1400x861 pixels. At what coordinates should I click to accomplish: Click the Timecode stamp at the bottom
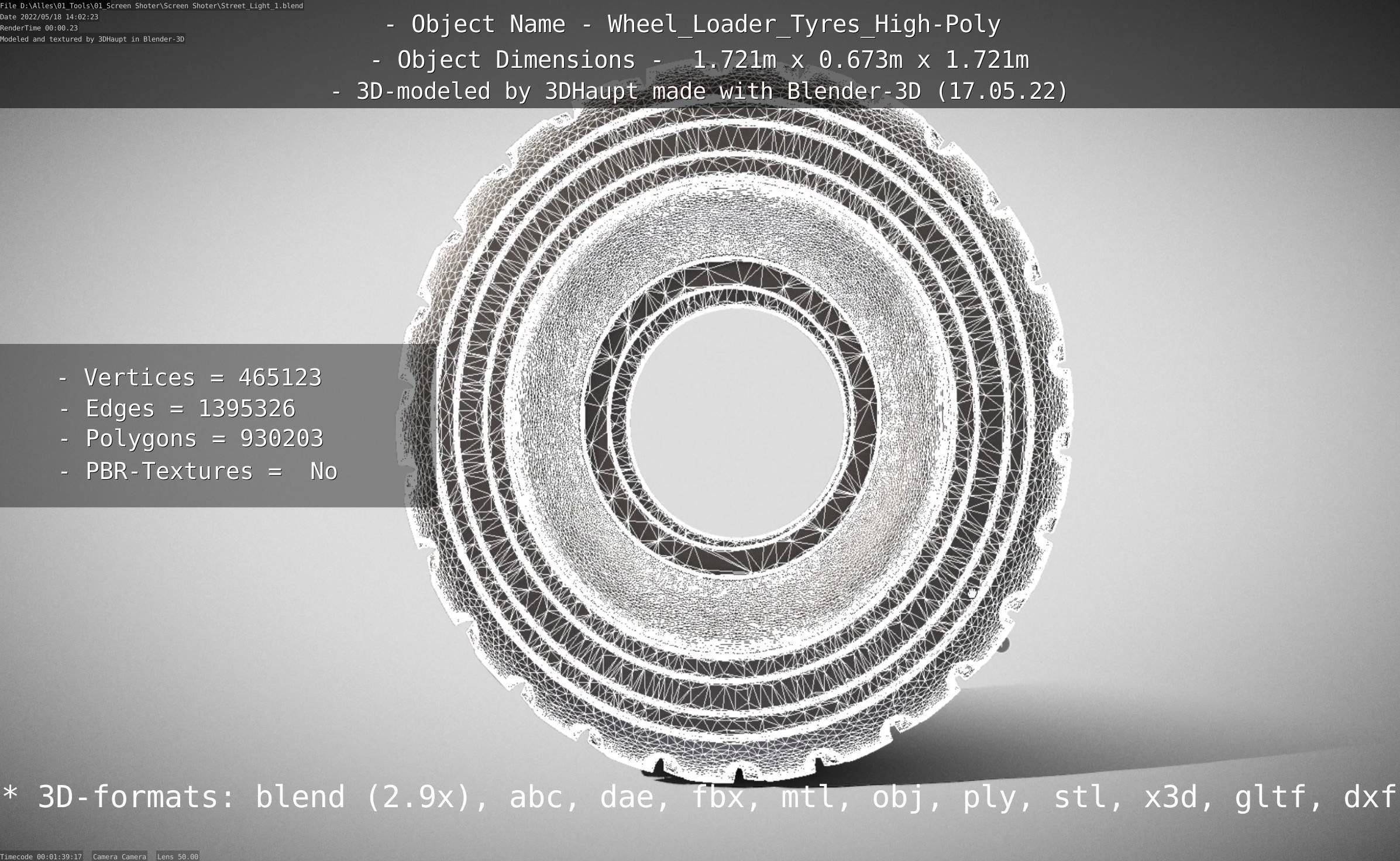point(41,856)
